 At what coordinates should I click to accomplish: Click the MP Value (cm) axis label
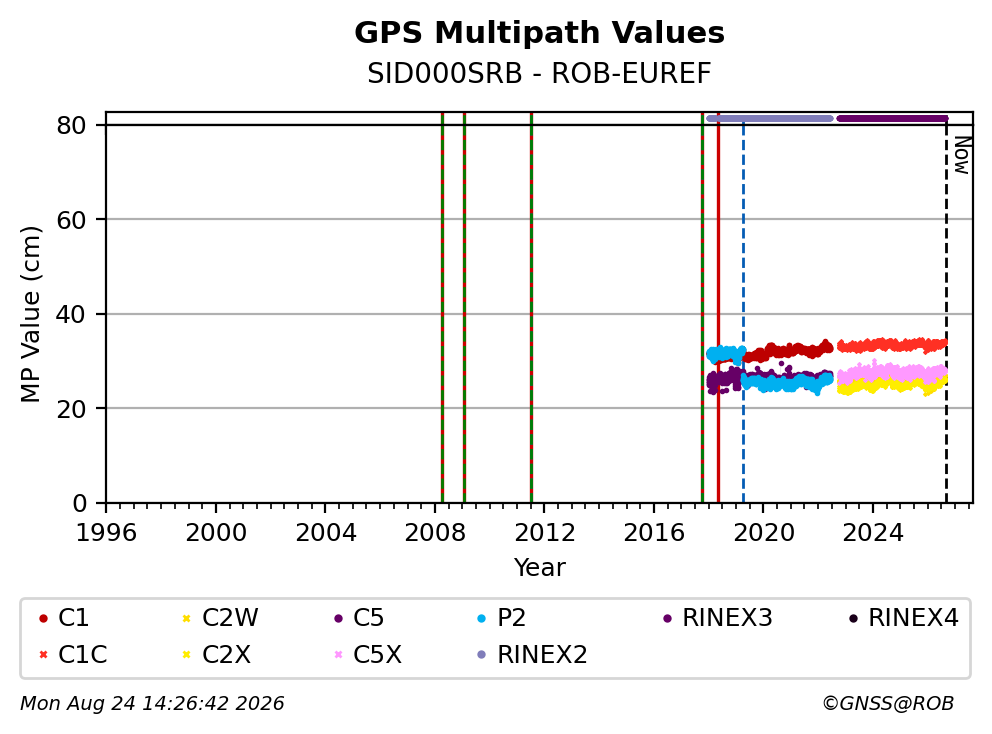30,314
